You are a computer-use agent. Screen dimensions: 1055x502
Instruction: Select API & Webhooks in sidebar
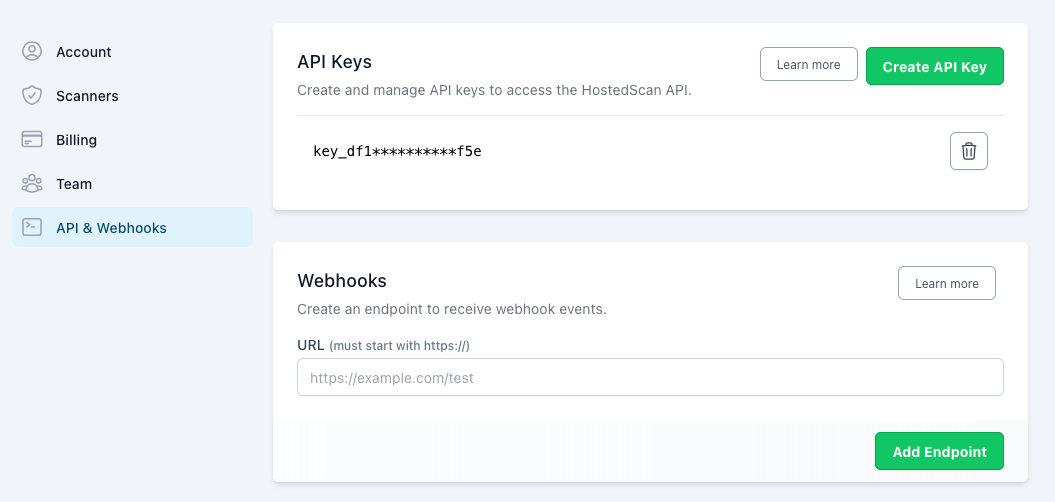[111, 228]
